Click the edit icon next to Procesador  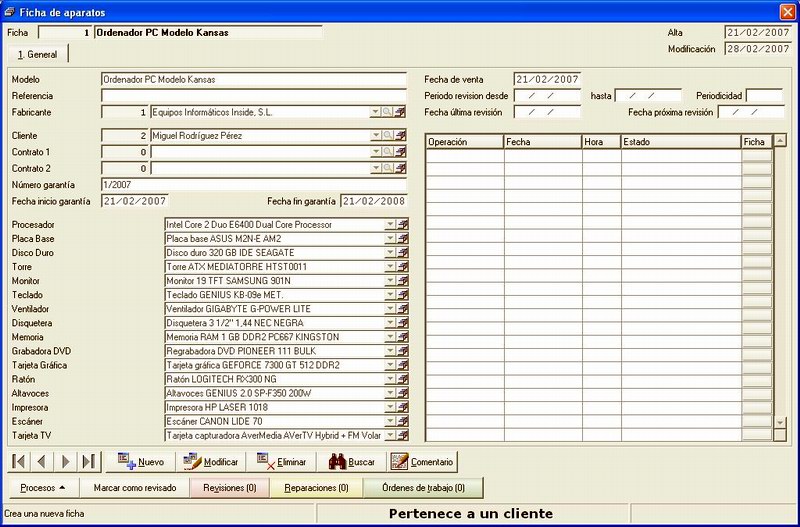pyautogui.click(x=403, y=224)
